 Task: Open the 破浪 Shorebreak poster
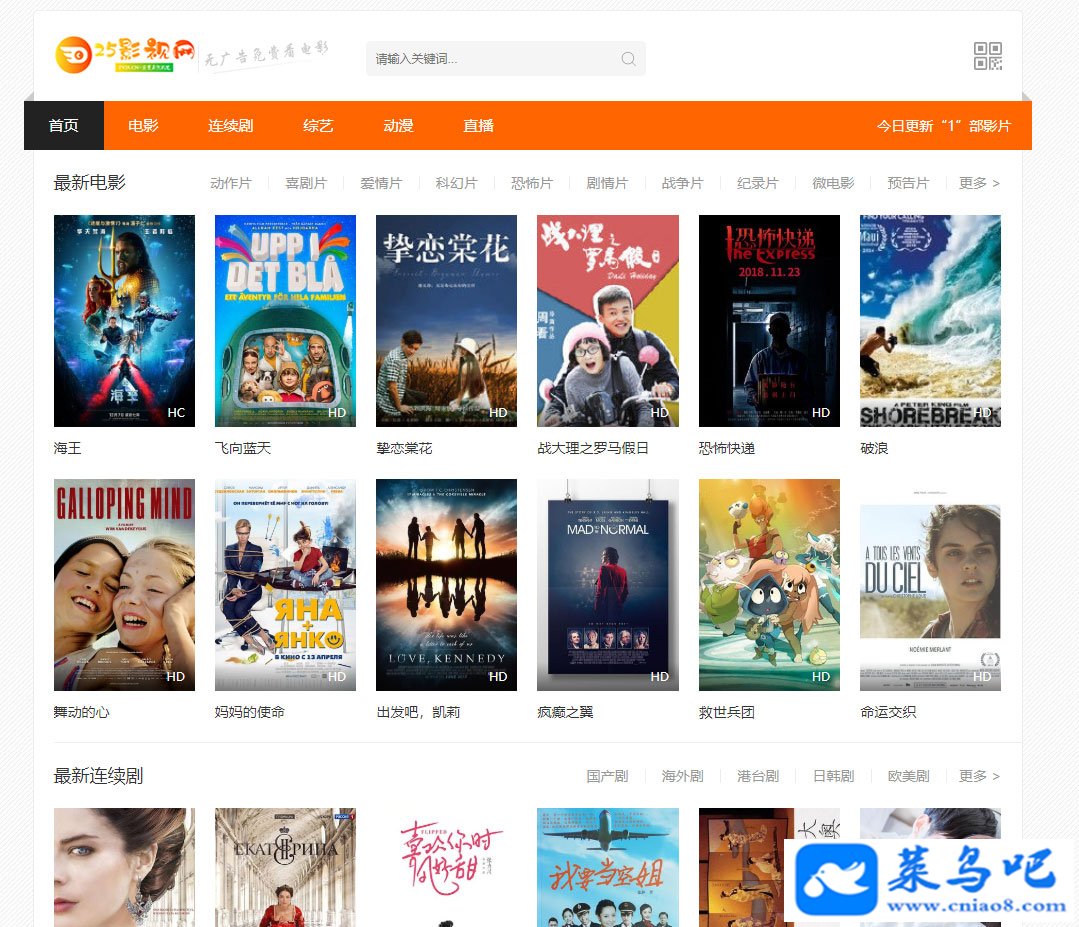coord(930,321)
